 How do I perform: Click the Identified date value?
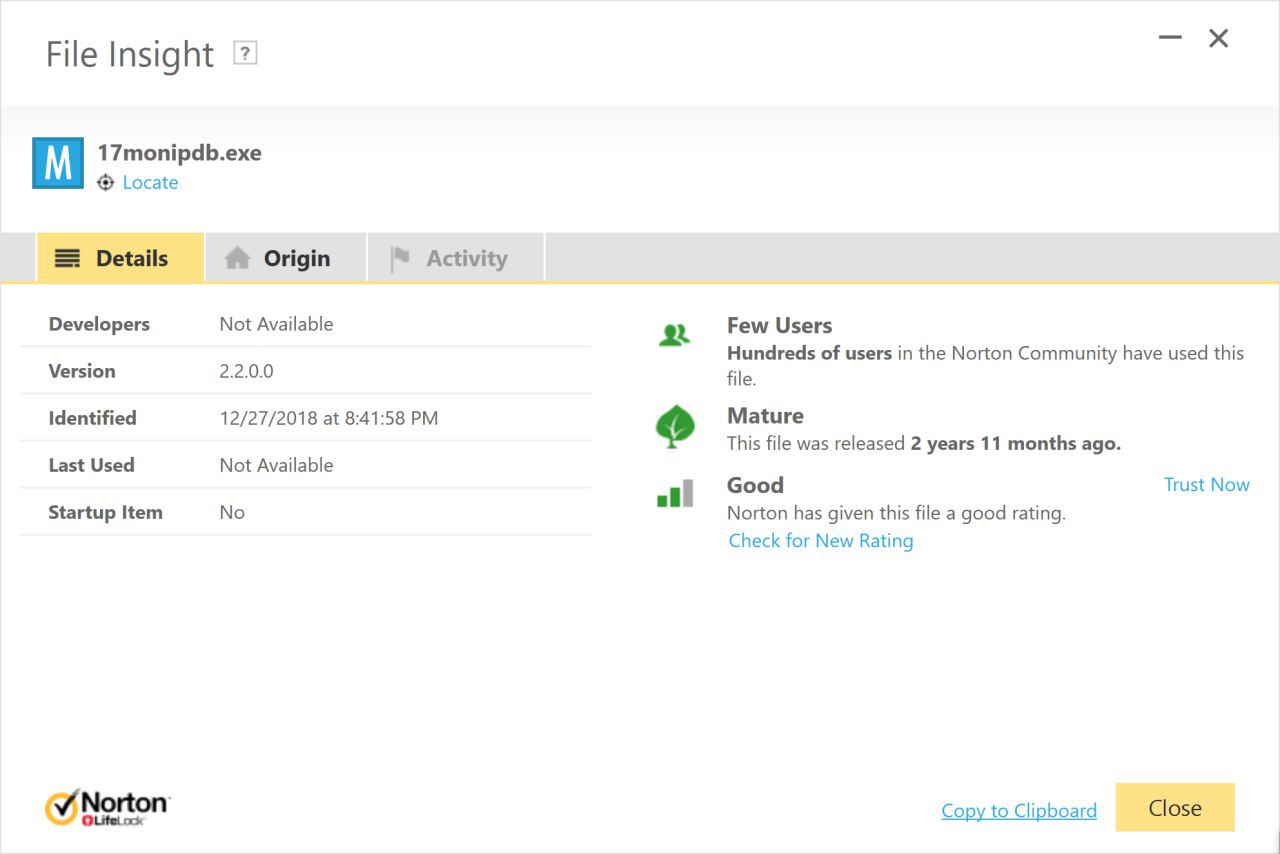click(x=328, y=418)
